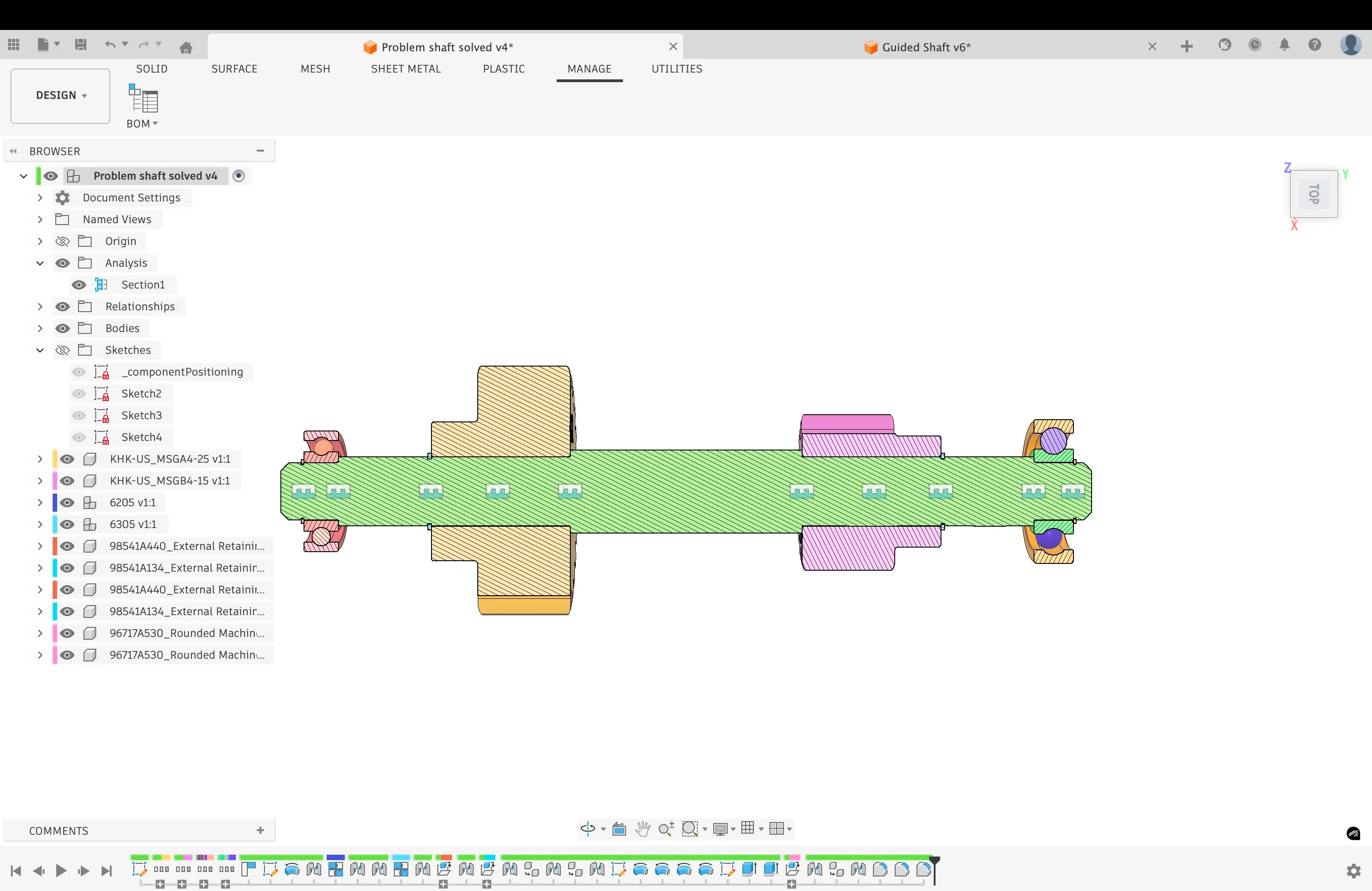Open the BOM tool
This screenshot has height=891, width=1372.
tap(142, 105)
